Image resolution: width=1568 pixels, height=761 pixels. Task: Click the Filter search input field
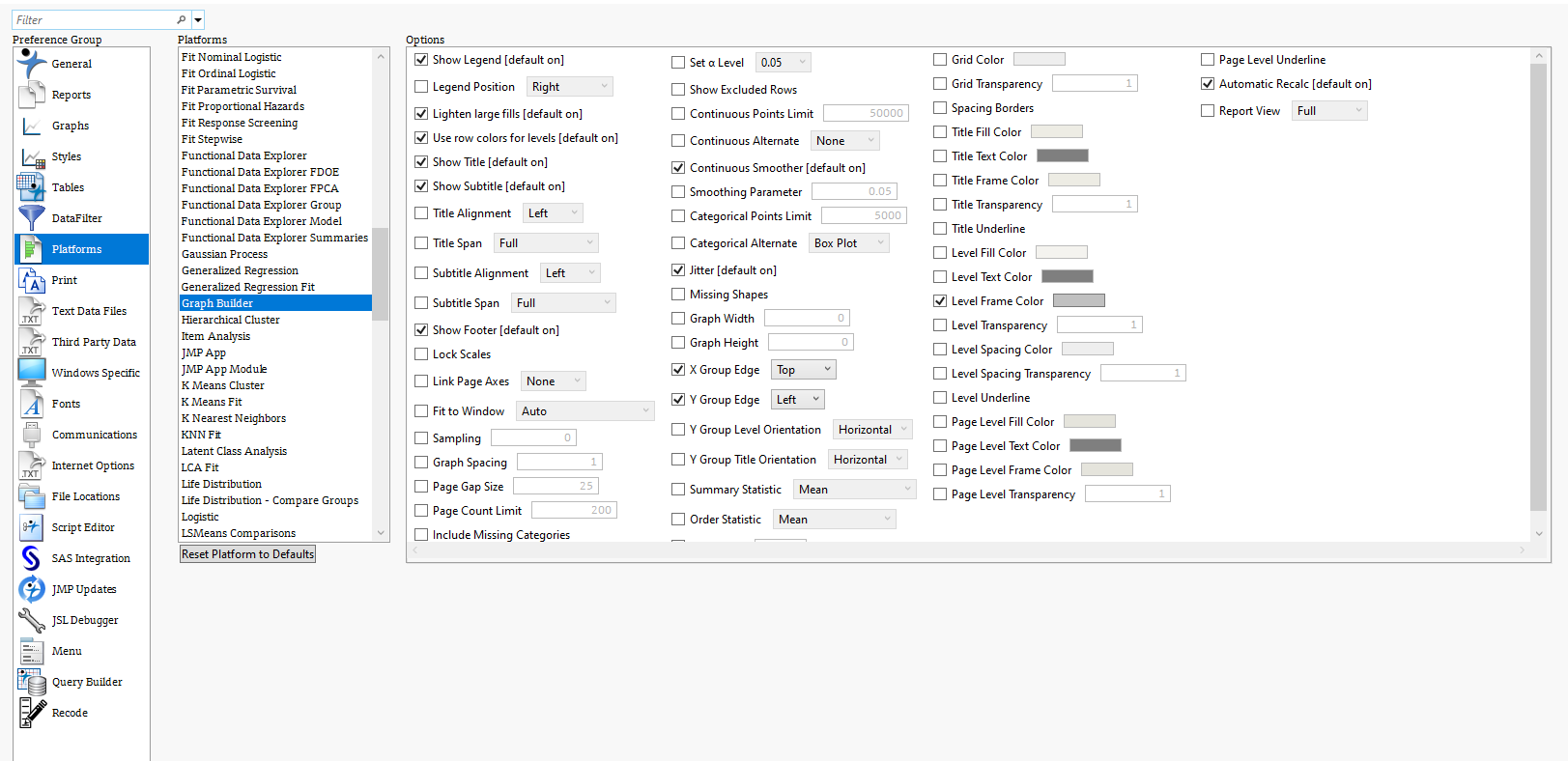tap(94, 20)
